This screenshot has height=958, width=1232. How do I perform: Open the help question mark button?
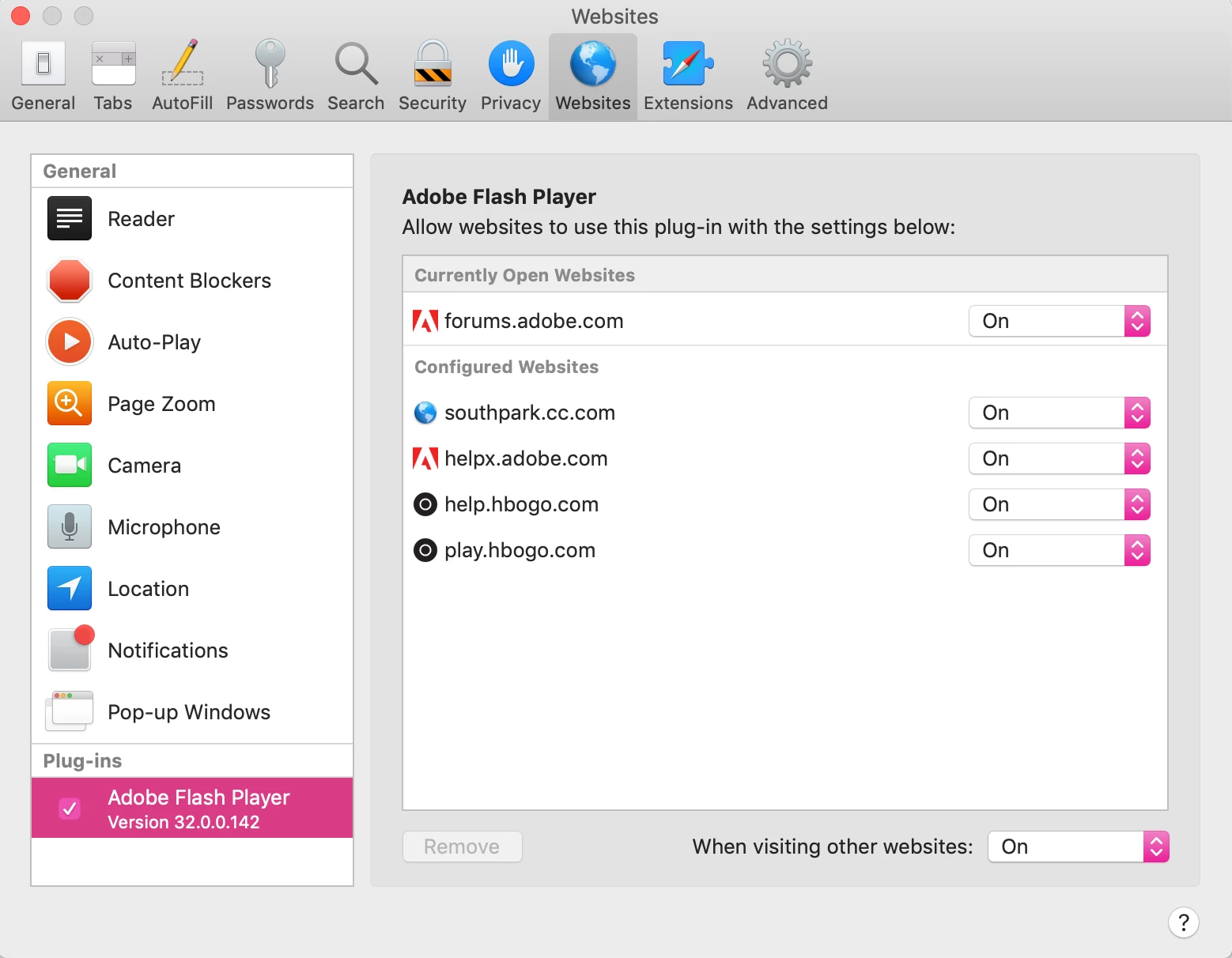(1183, 922)
